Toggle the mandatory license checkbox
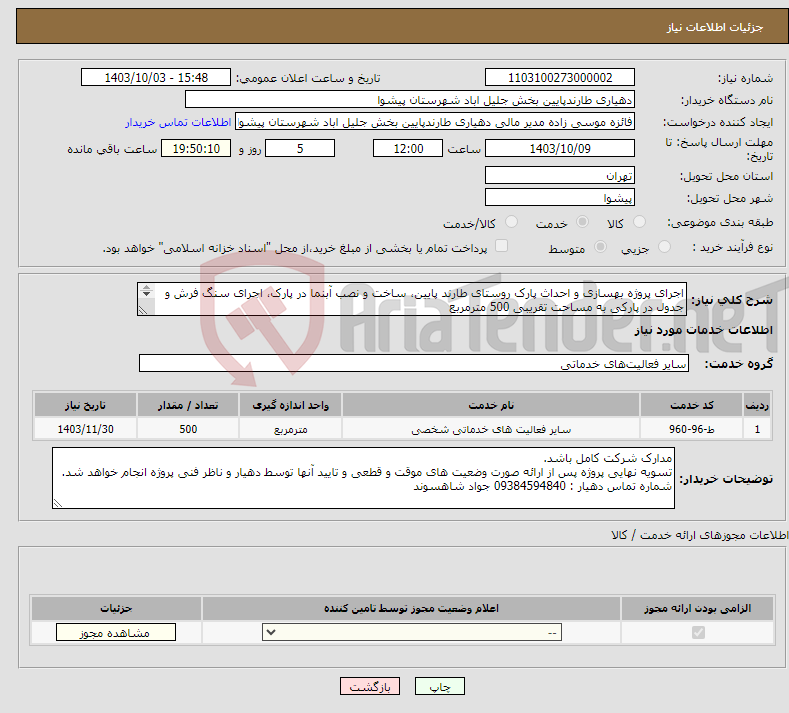789x713 pixels. click(x=698, y=632)
